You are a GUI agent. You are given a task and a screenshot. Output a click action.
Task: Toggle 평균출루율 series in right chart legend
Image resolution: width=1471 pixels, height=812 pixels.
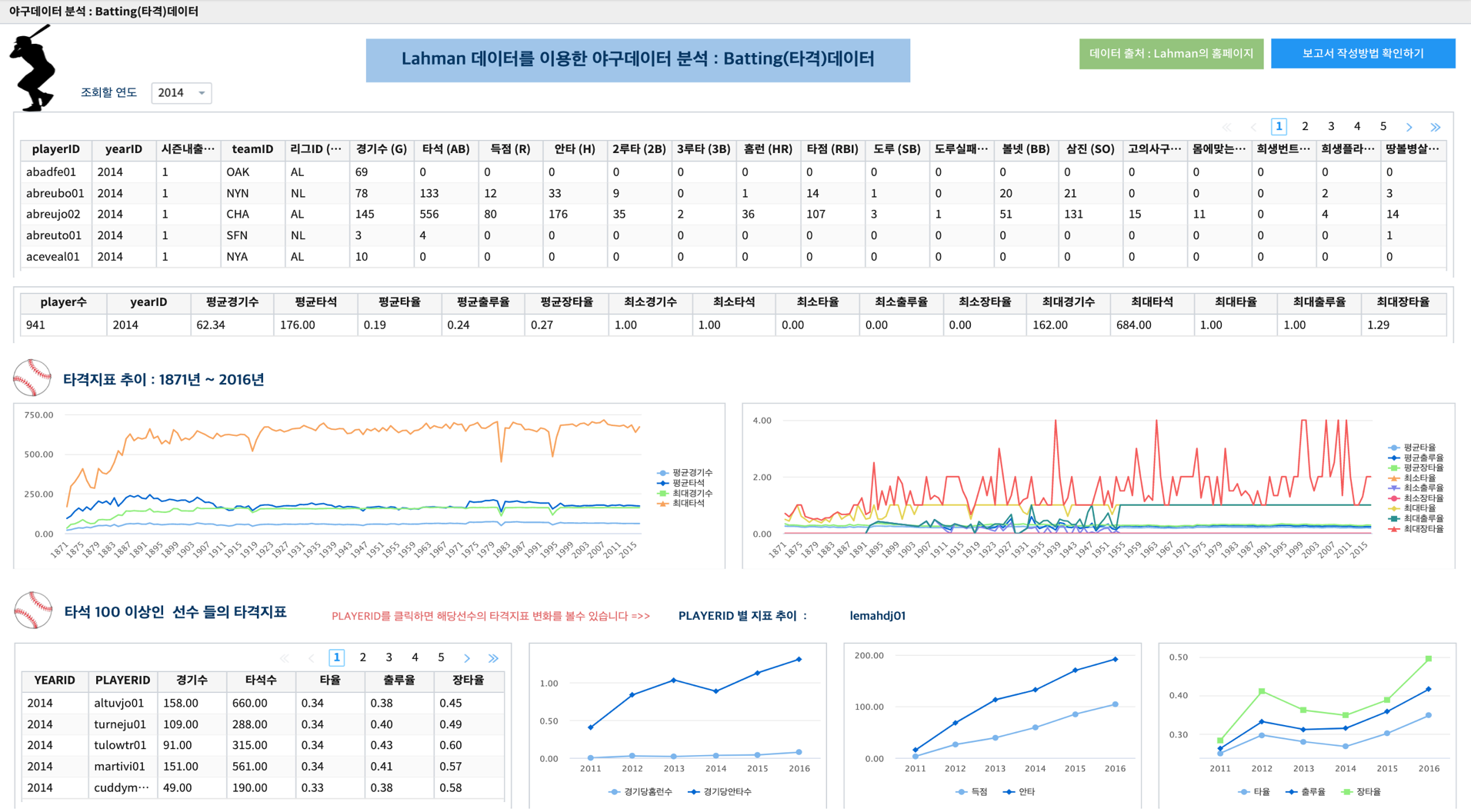coord(1416,458)
